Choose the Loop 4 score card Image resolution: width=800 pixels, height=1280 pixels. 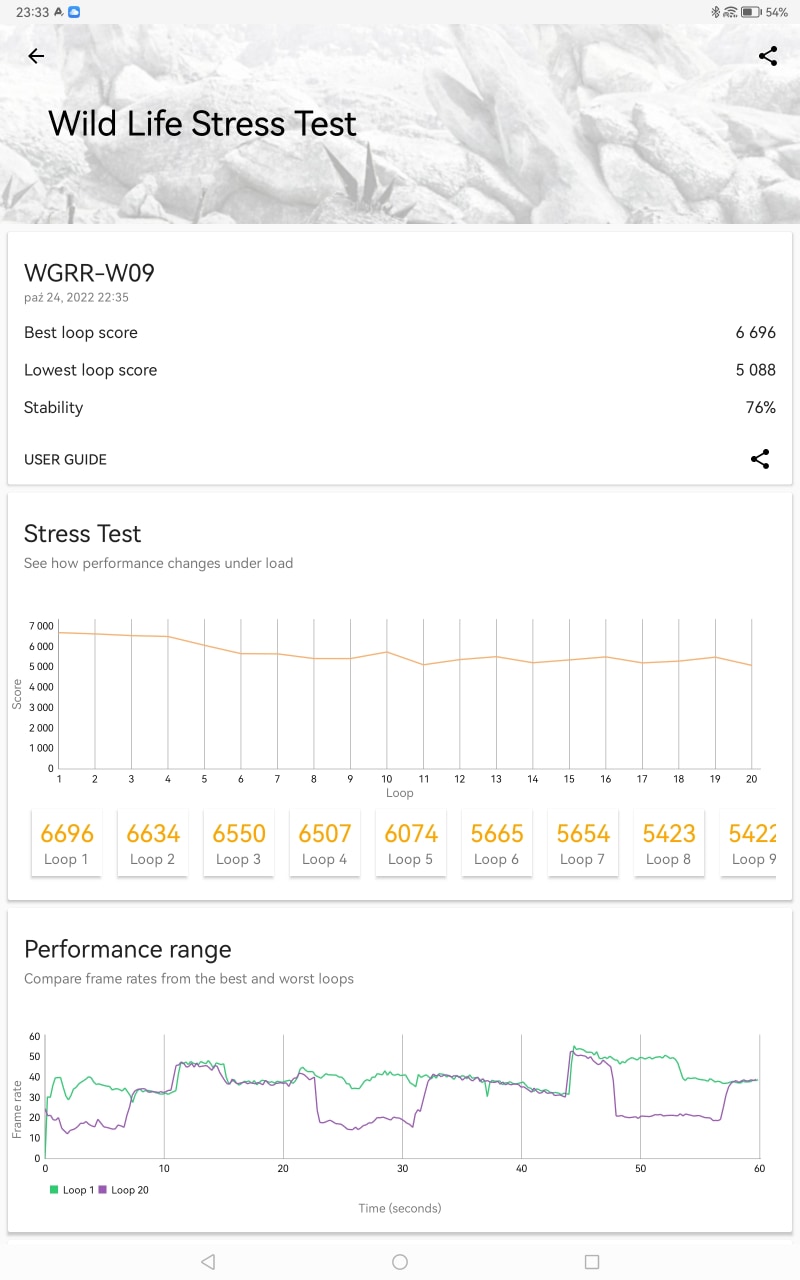[325, 843]
